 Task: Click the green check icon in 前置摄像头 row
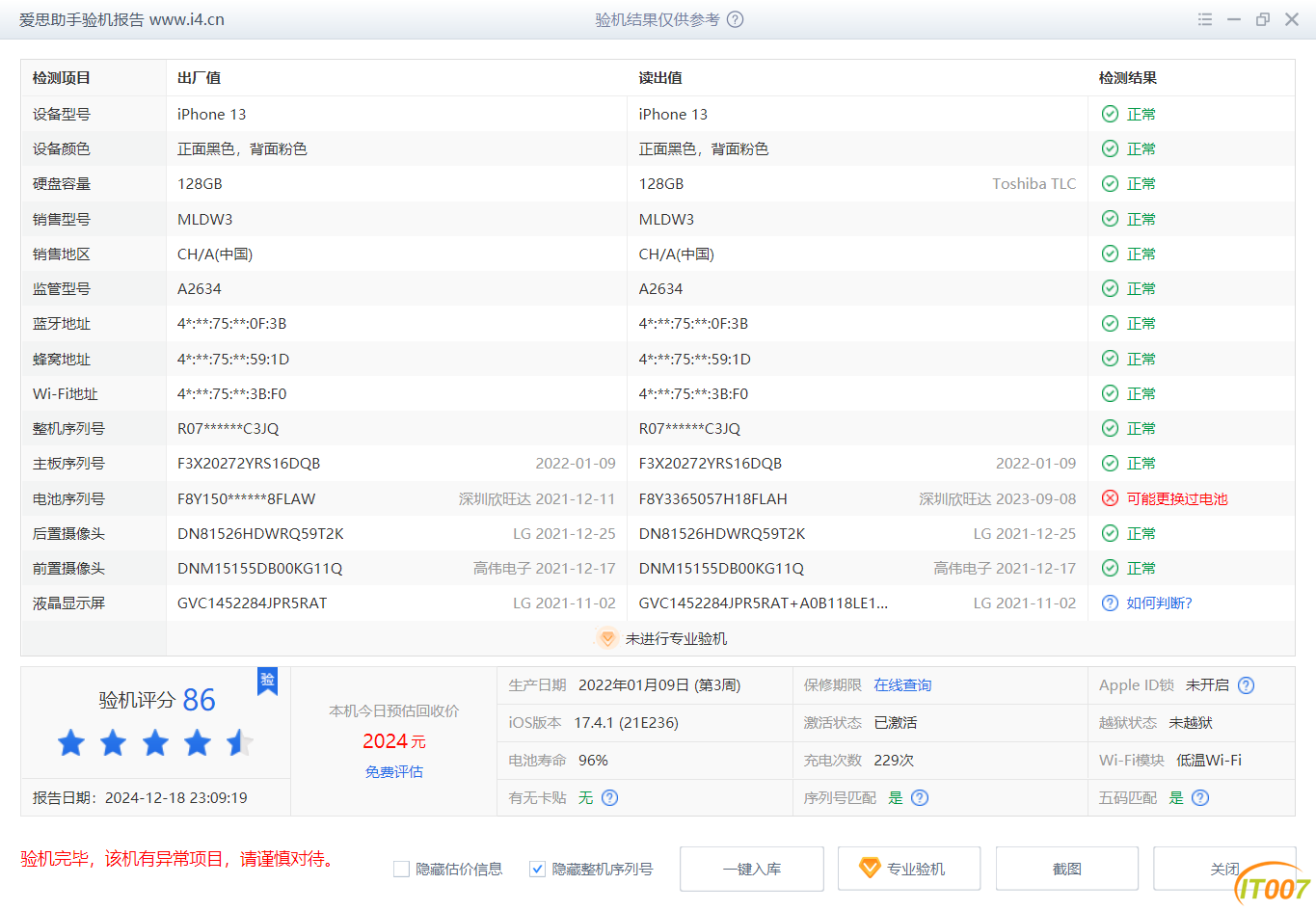point(1110,568)
